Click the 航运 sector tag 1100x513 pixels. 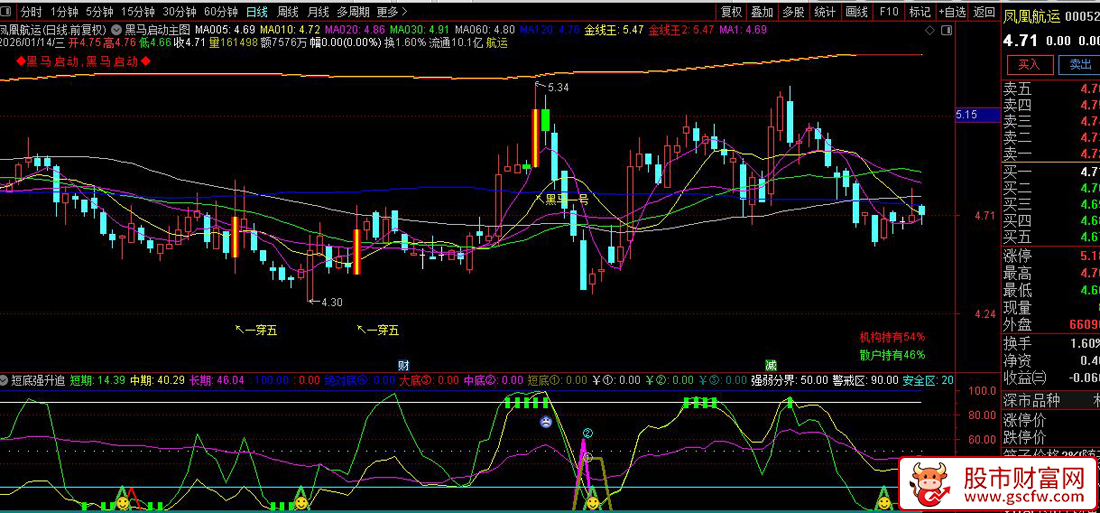pyautogui.click(x=497, y=43)
